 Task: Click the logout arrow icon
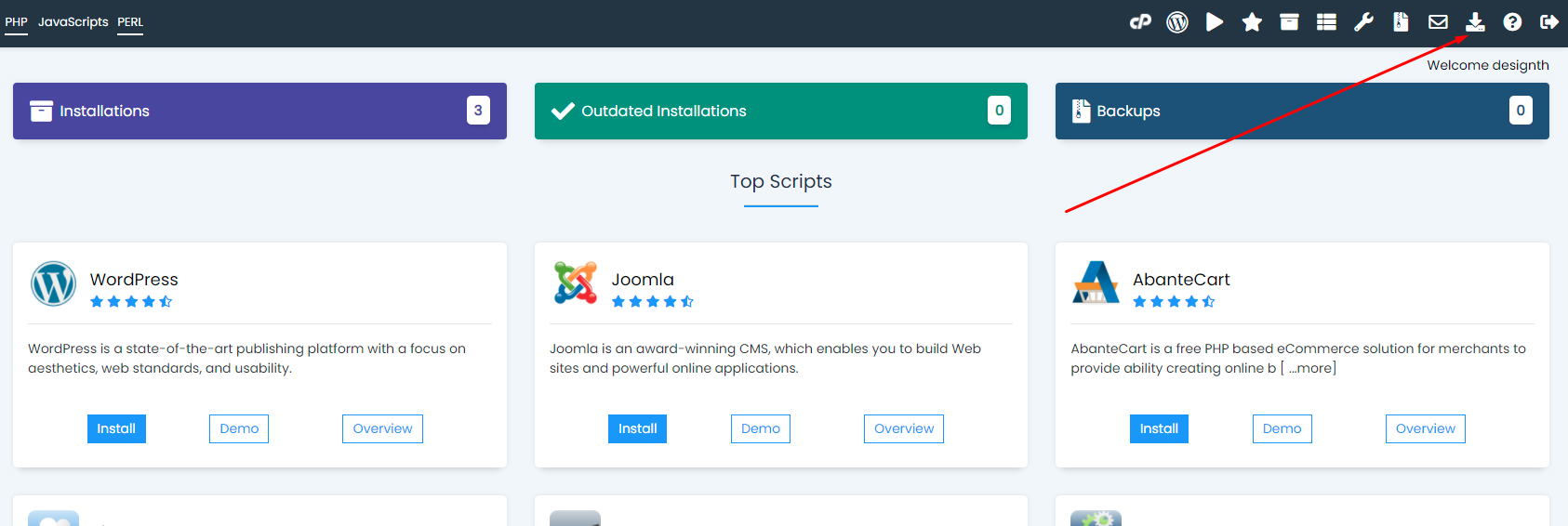point(1548,22)
